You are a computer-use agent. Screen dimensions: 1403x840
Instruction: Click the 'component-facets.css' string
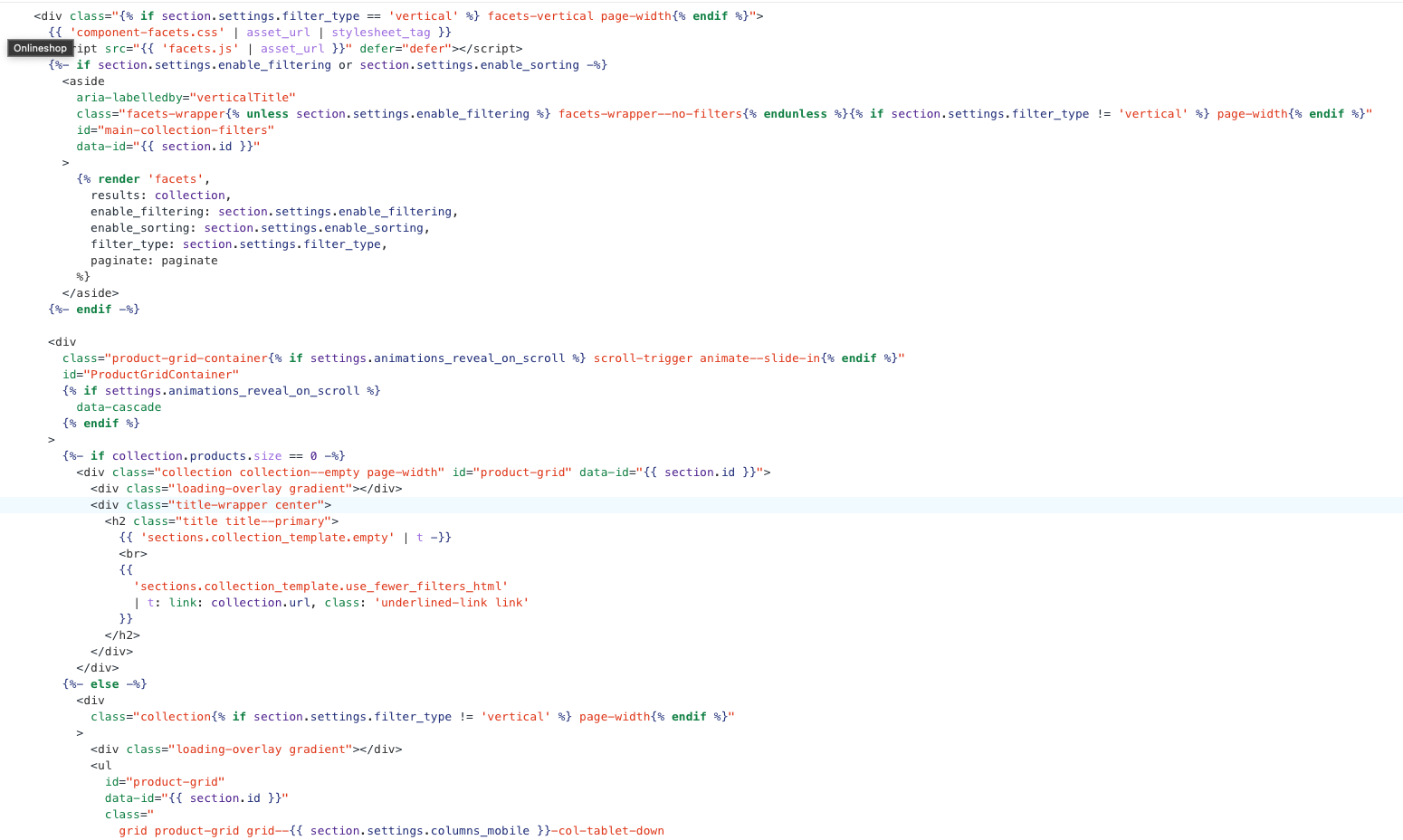pos(147,33)
